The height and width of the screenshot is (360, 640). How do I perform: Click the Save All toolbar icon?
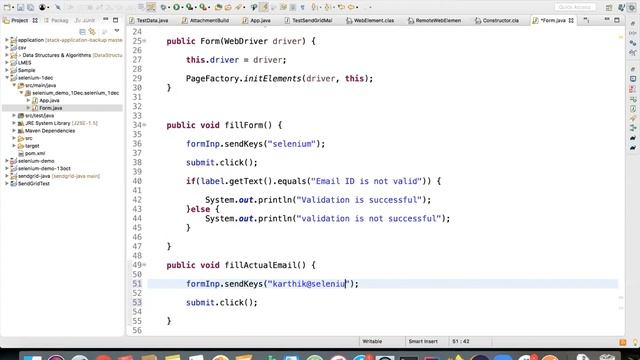tap(30, 7)
